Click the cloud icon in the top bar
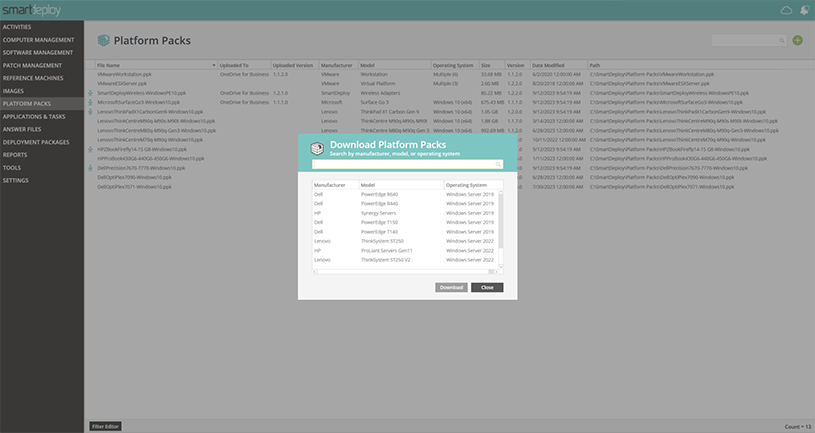The width and height of the screenshot is (815, 433). pos(786,10)
